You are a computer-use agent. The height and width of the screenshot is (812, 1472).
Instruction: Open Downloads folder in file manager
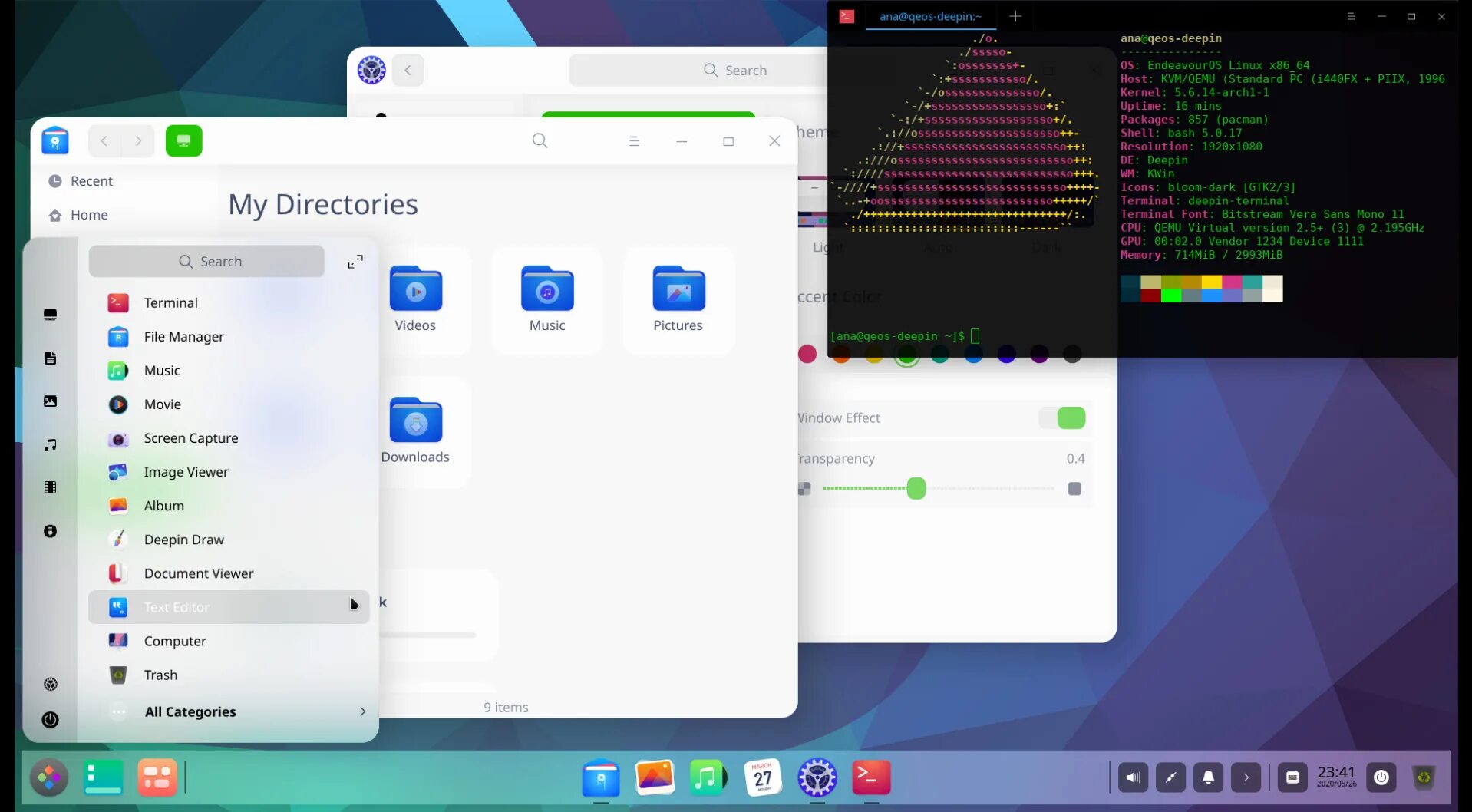point(415,431)
